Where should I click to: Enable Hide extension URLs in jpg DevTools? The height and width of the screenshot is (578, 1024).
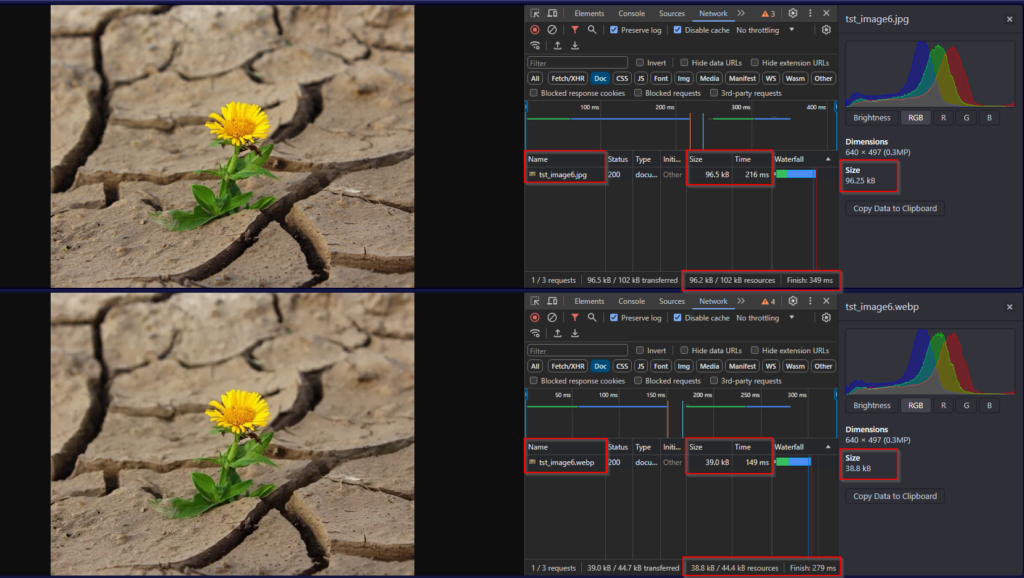755,63
